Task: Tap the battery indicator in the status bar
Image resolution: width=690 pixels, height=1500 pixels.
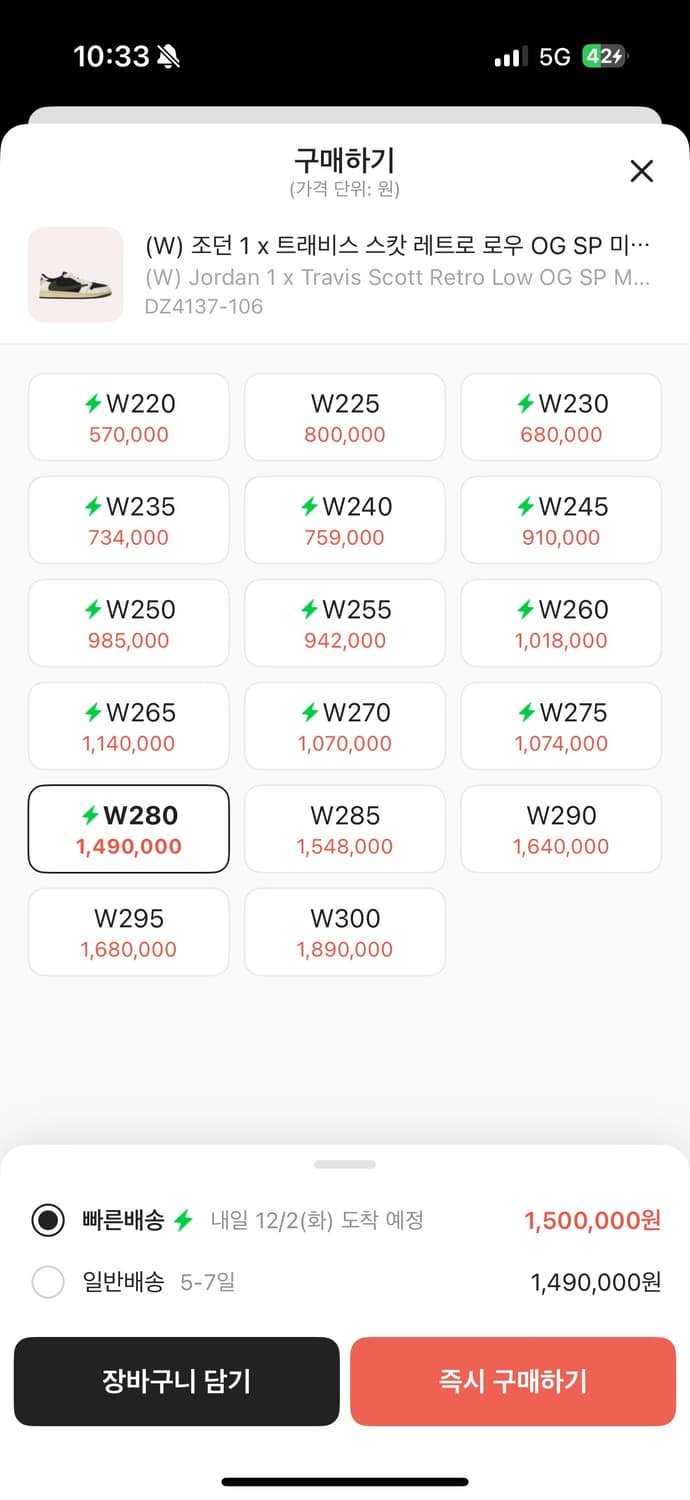Action: coord(606,56)
